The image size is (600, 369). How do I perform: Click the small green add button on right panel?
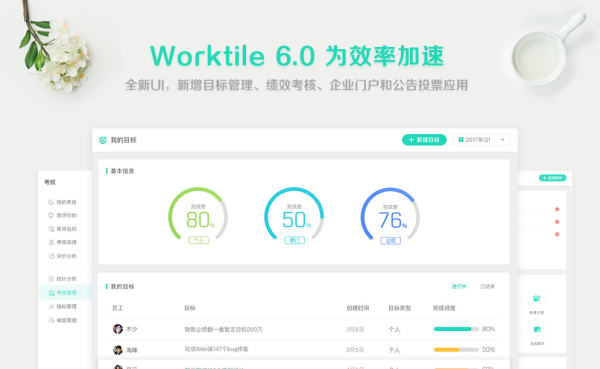(x=553, y=178)
